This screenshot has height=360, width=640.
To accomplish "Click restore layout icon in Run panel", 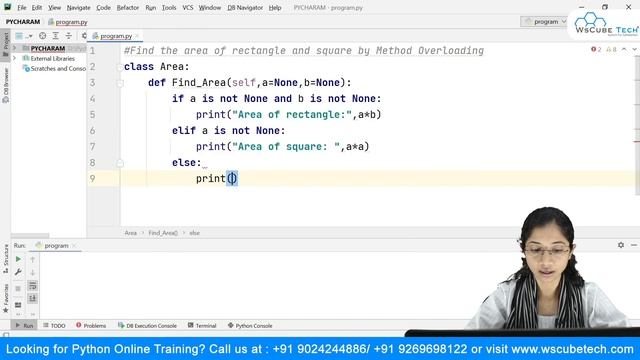I will 18,305.
